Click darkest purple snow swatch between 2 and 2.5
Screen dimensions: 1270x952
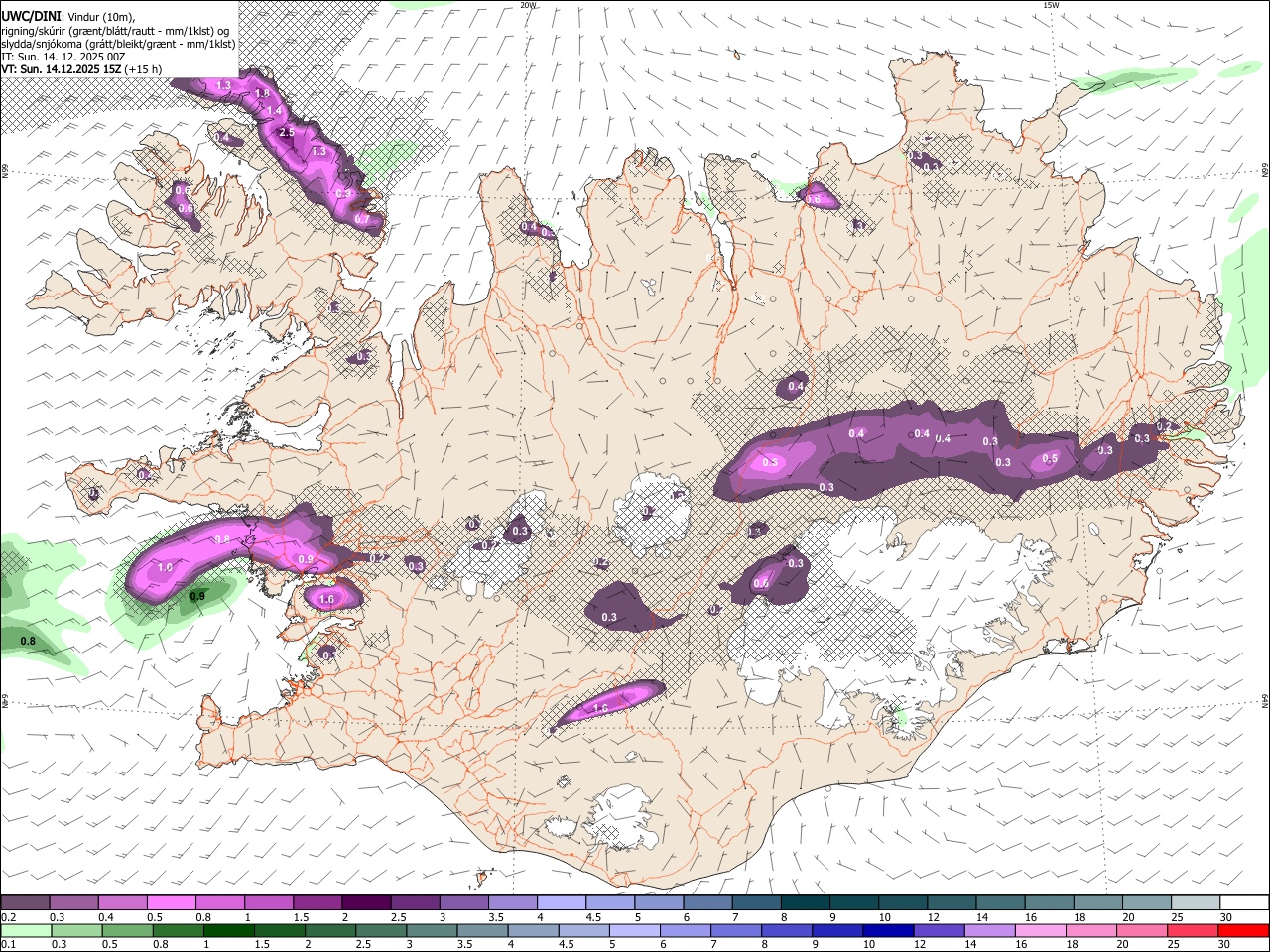[x=366, y=902]
